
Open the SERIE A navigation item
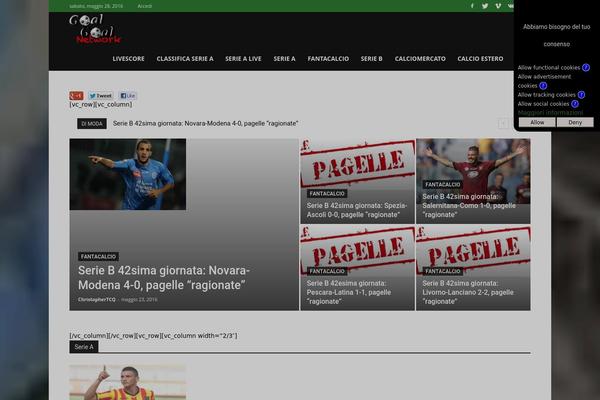tap(284, 59)
